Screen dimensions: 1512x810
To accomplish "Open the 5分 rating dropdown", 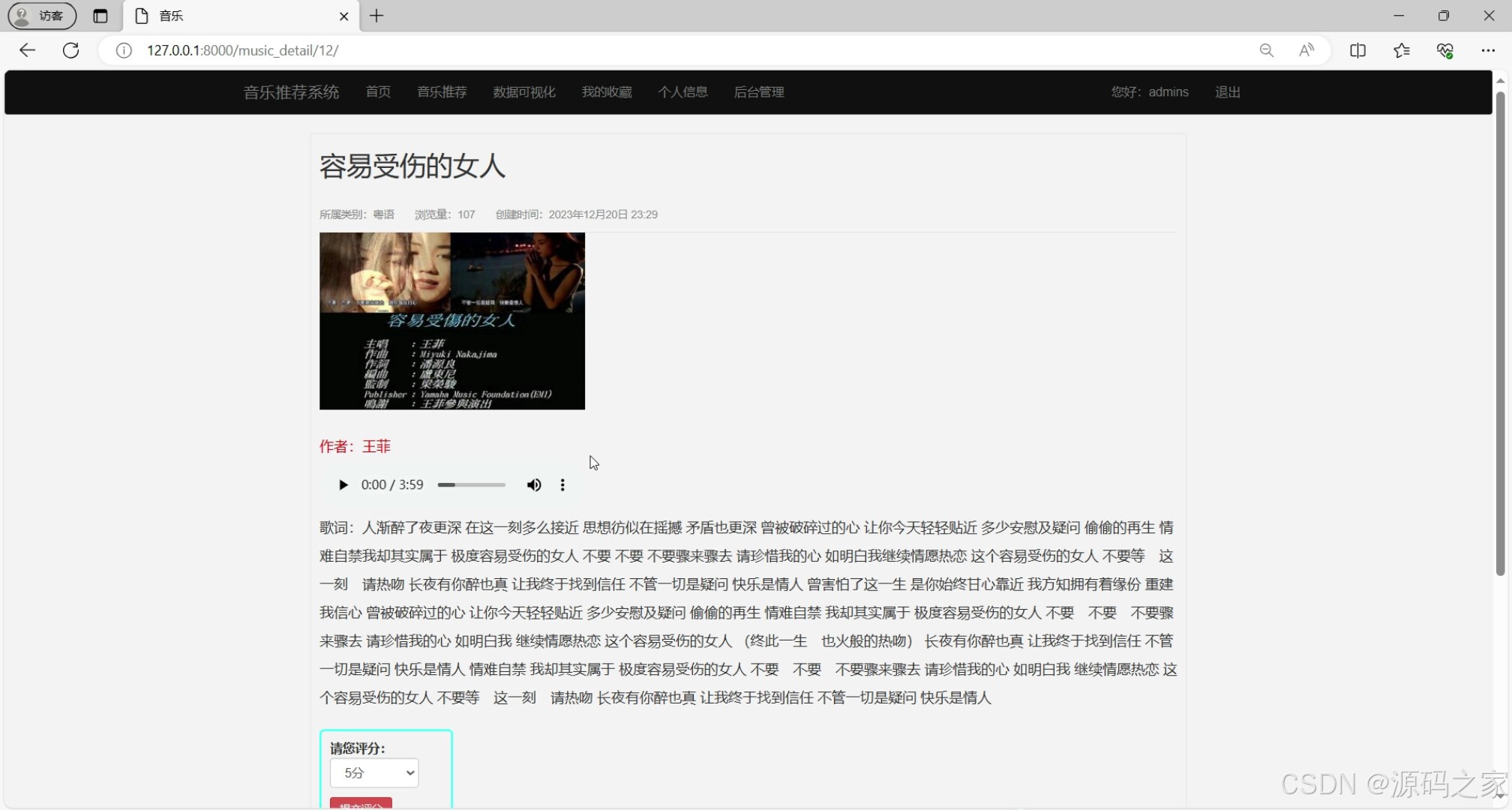I will (374, 772).
